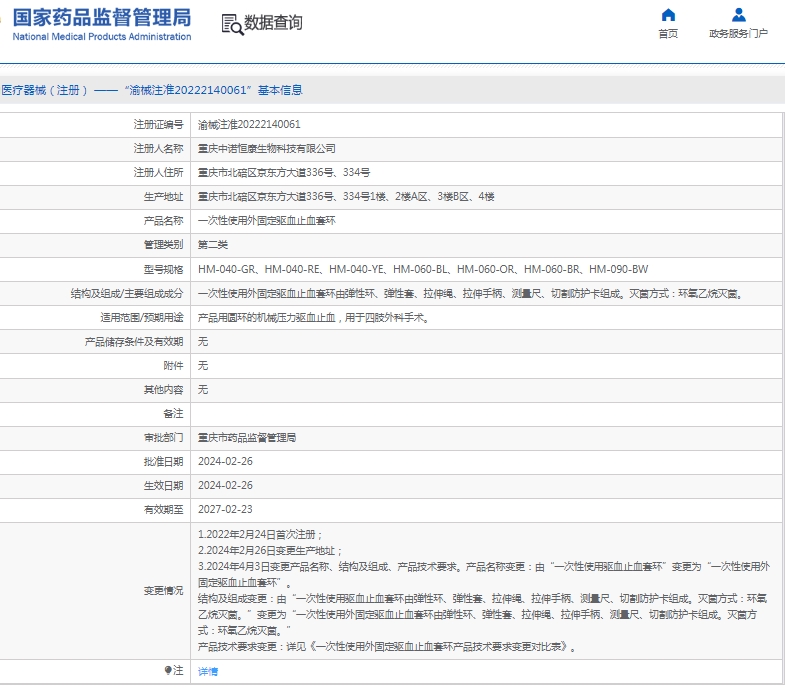This screenshot has width=785, height=690.
Task: Click the 结构及组成/主要组成成分 label
Action: tap(127, 294)
